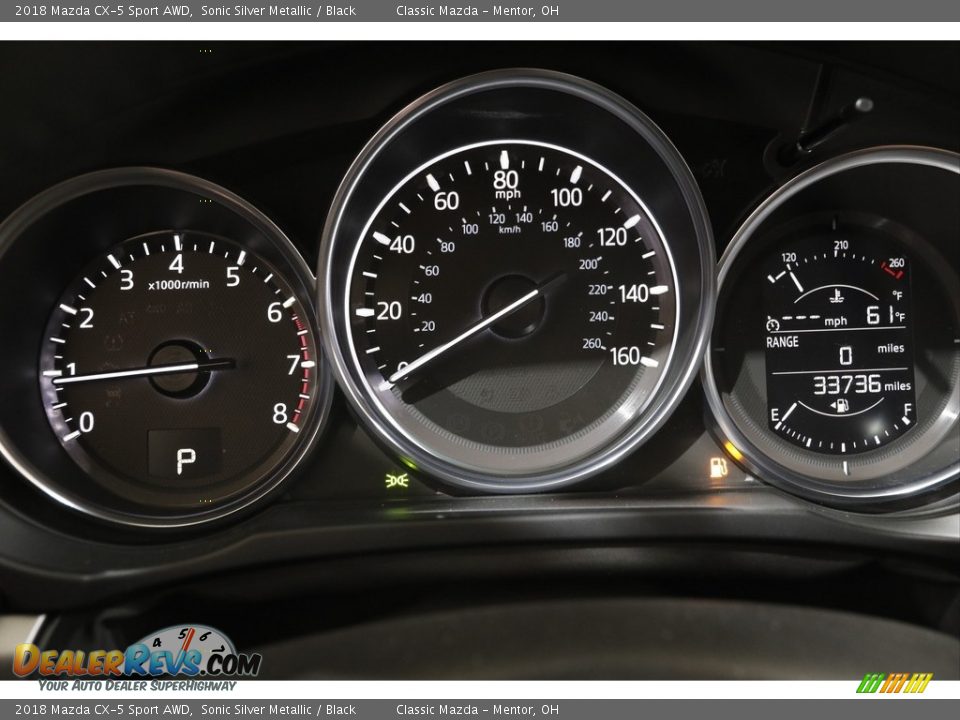Screen dimensions: 960x720
Task: Click the coolant temperature symbol
Action: (x=836, y=295)
